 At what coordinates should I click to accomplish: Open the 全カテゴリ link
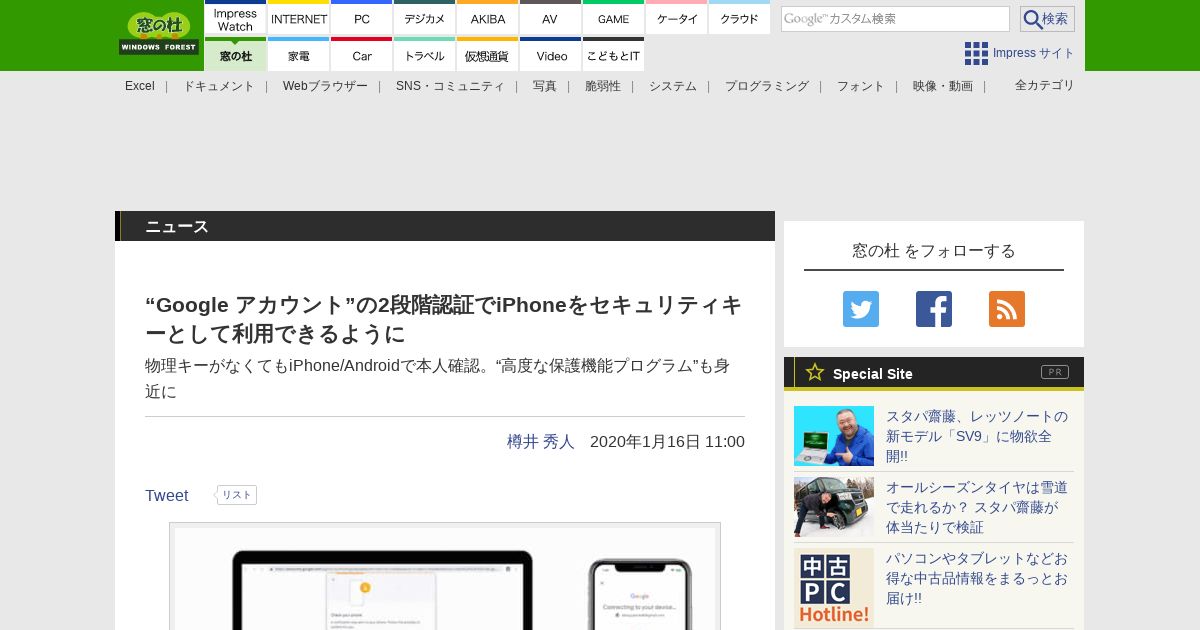click(x=1045, y=85)
